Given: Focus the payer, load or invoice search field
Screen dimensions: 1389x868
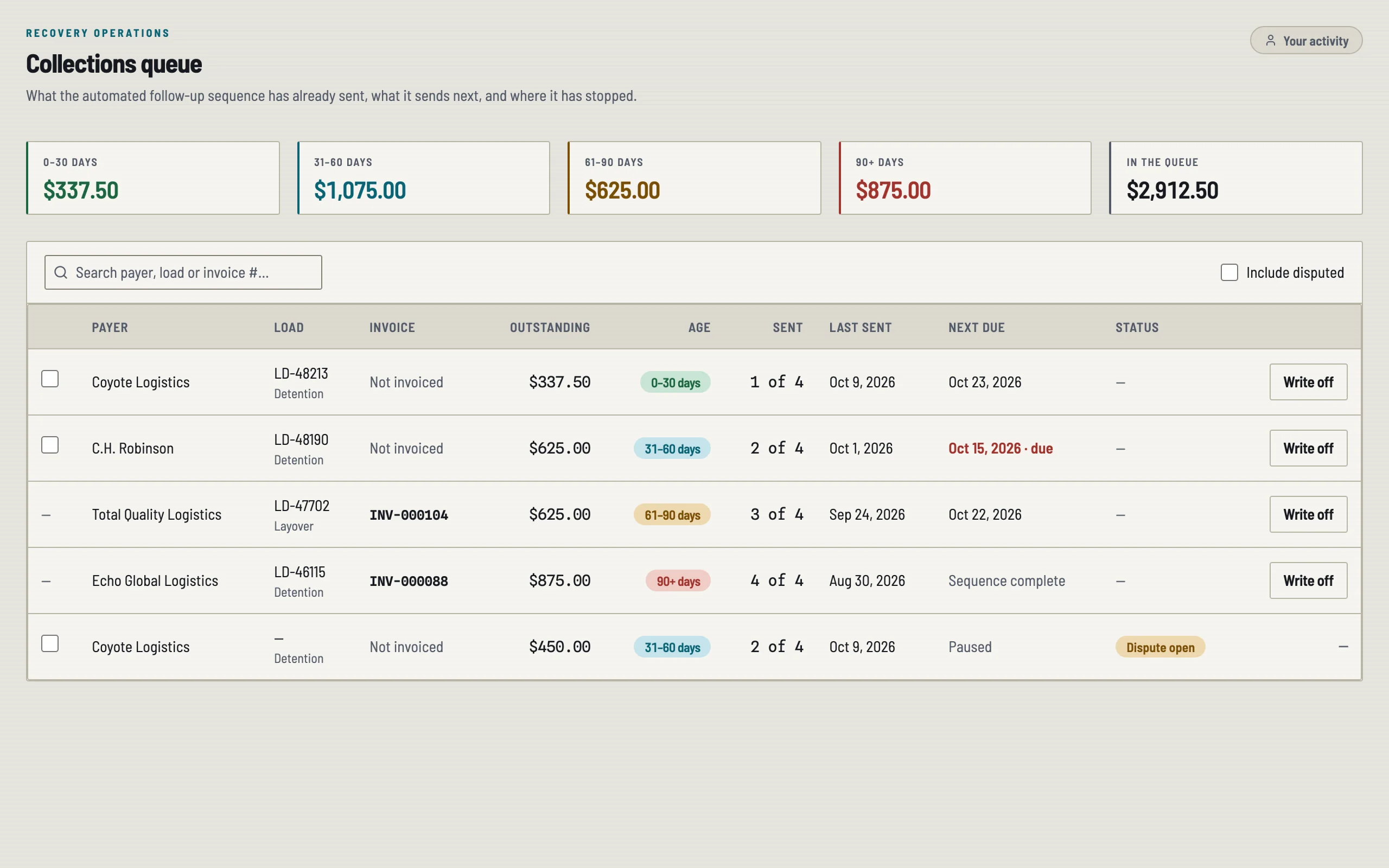Looking at the screenshot, I should point(183,272).
